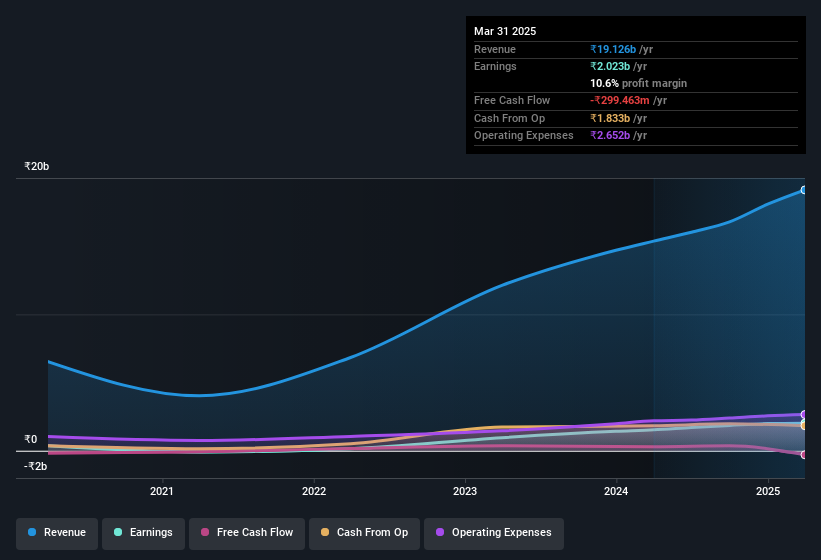821x560 pixels.
Task: Click the Operating Expenses label in tooltip
Action: tap(524, 136)
